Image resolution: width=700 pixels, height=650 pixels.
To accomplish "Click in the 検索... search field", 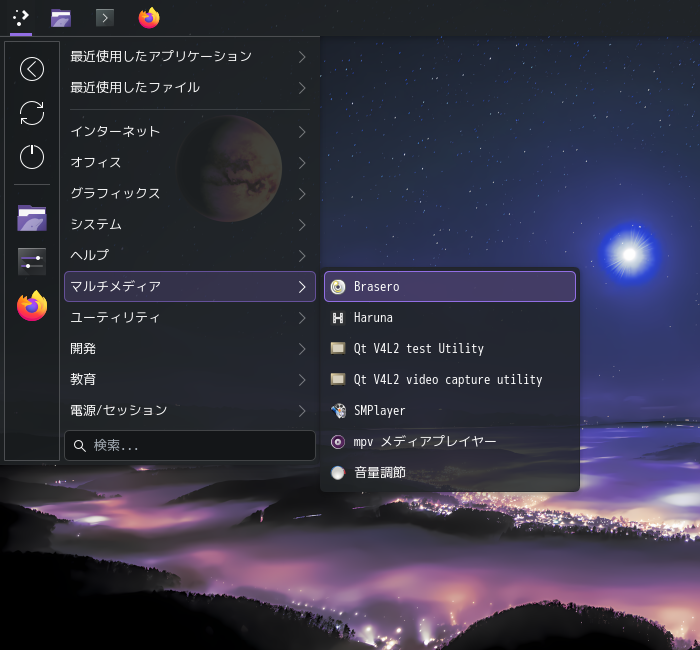I will 190,446.
